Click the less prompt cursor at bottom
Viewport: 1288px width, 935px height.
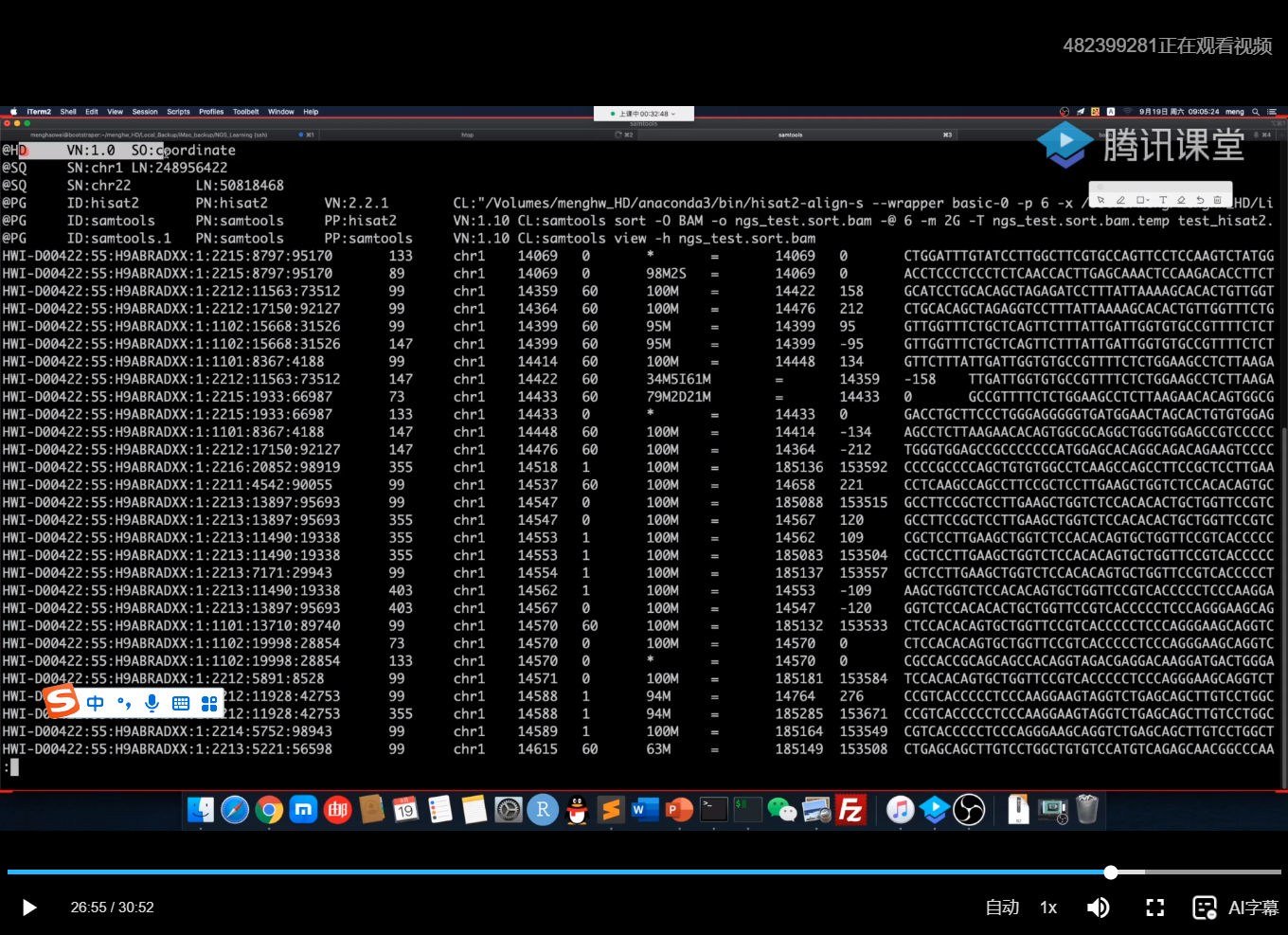[14, 767]
